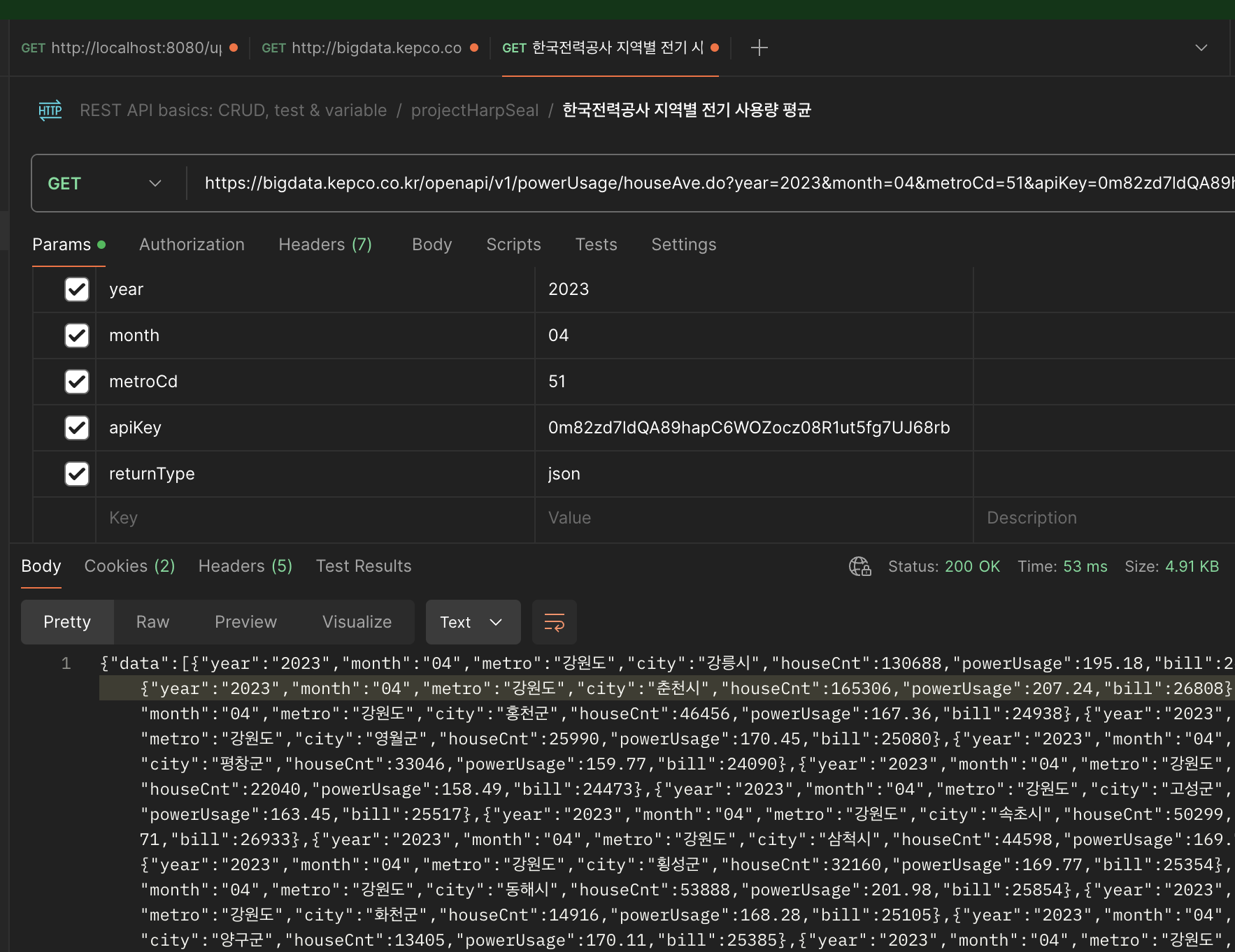Expand the tab list chevron dropdown
Viewport: 1235px width, 952px height.
pyautogui.click(x=1201, y=48)
